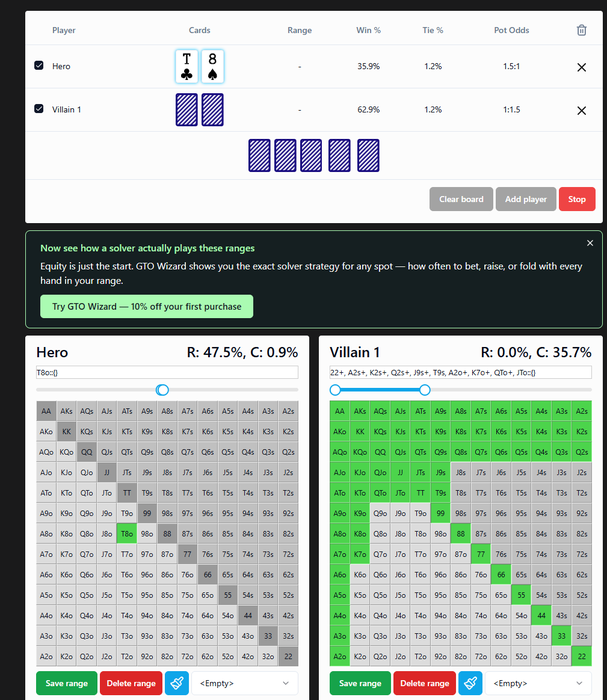Dismiss the GTO Wizard promo banner
The image size is (607, 700).
(590, 243)
